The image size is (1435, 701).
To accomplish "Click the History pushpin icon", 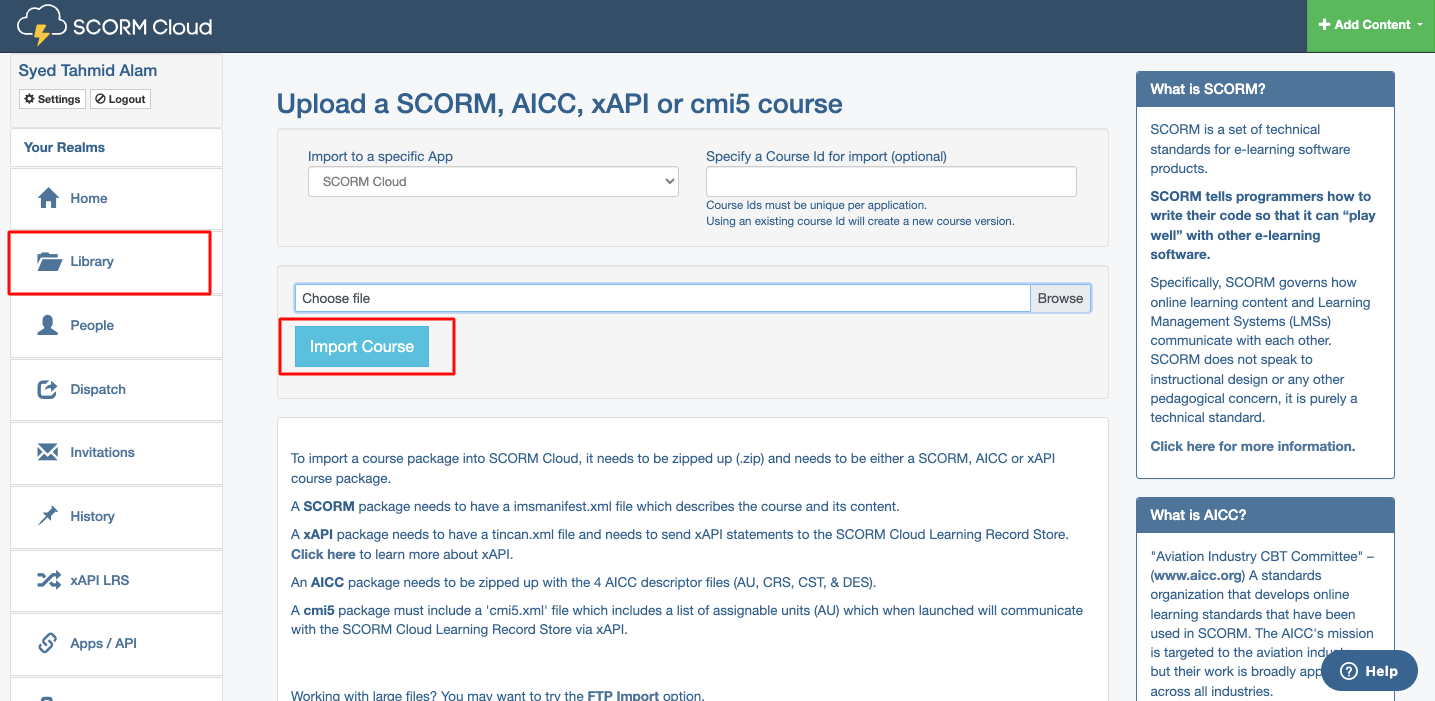I will tap(48, 516).
